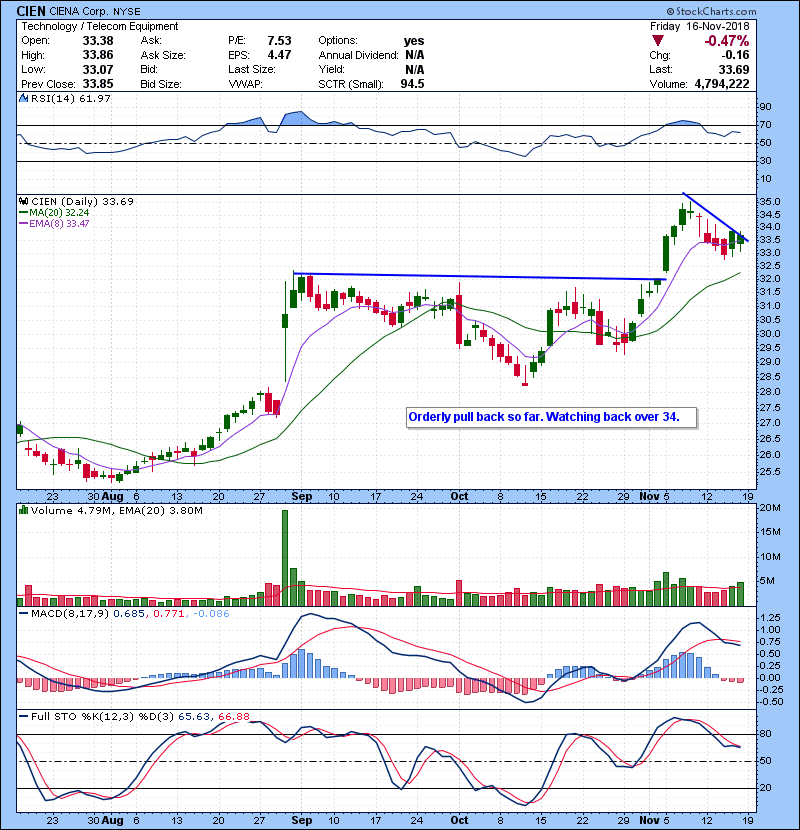800x830 pixels.
Task: Click the tall late-August volume spike bar
Action: click(x=285, y=558)
